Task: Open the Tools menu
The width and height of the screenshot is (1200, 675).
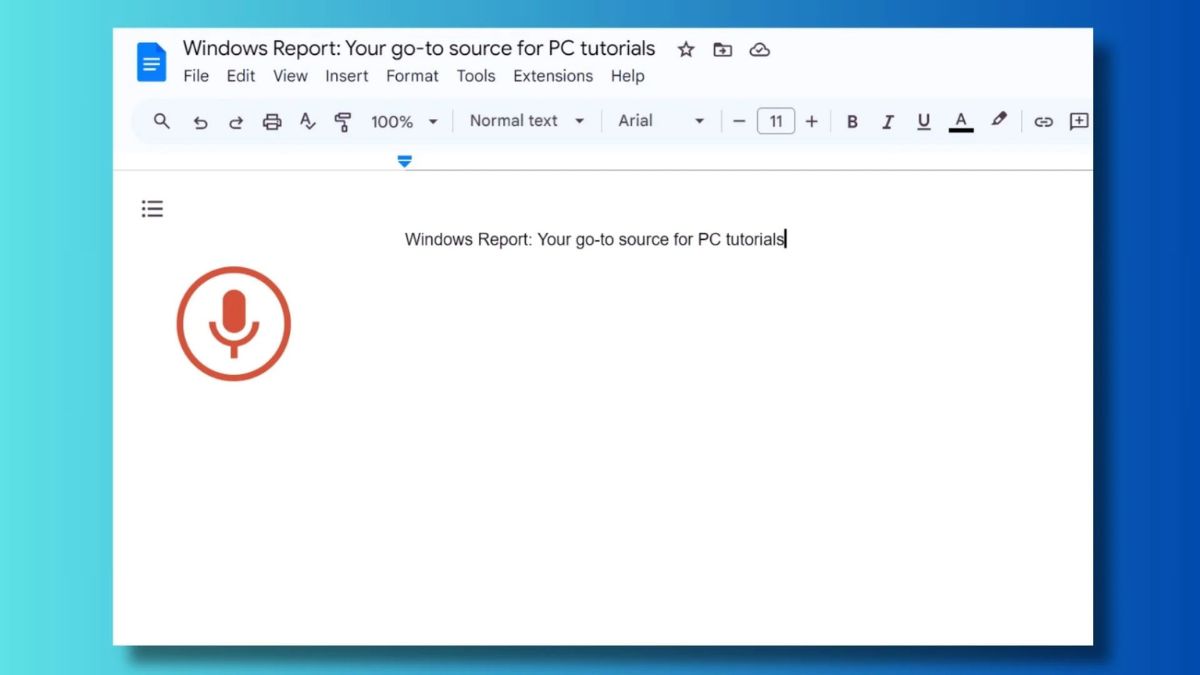Action: 476,76
